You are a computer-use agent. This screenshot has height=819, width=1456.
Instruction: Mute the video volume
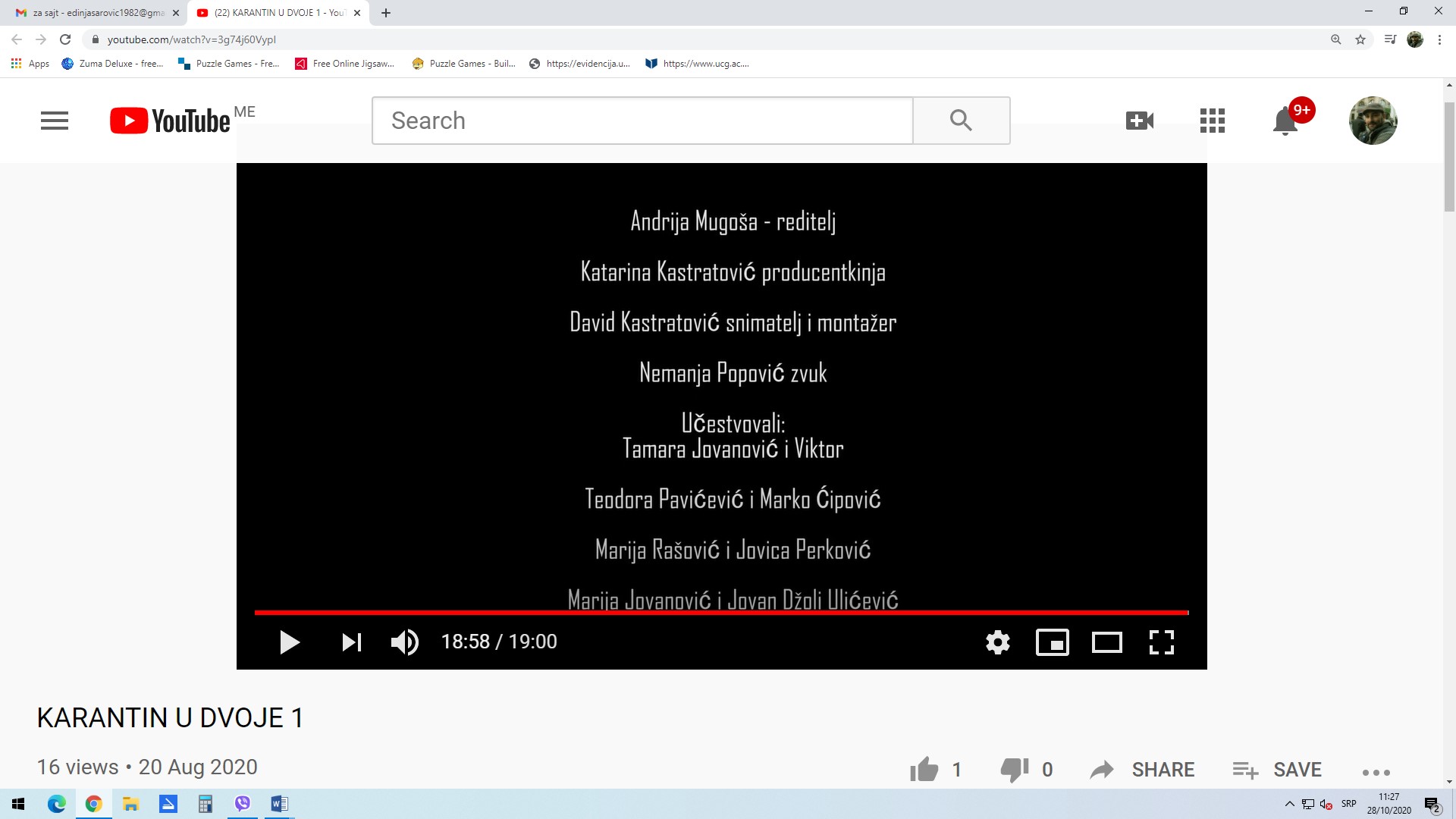(404, 642)
